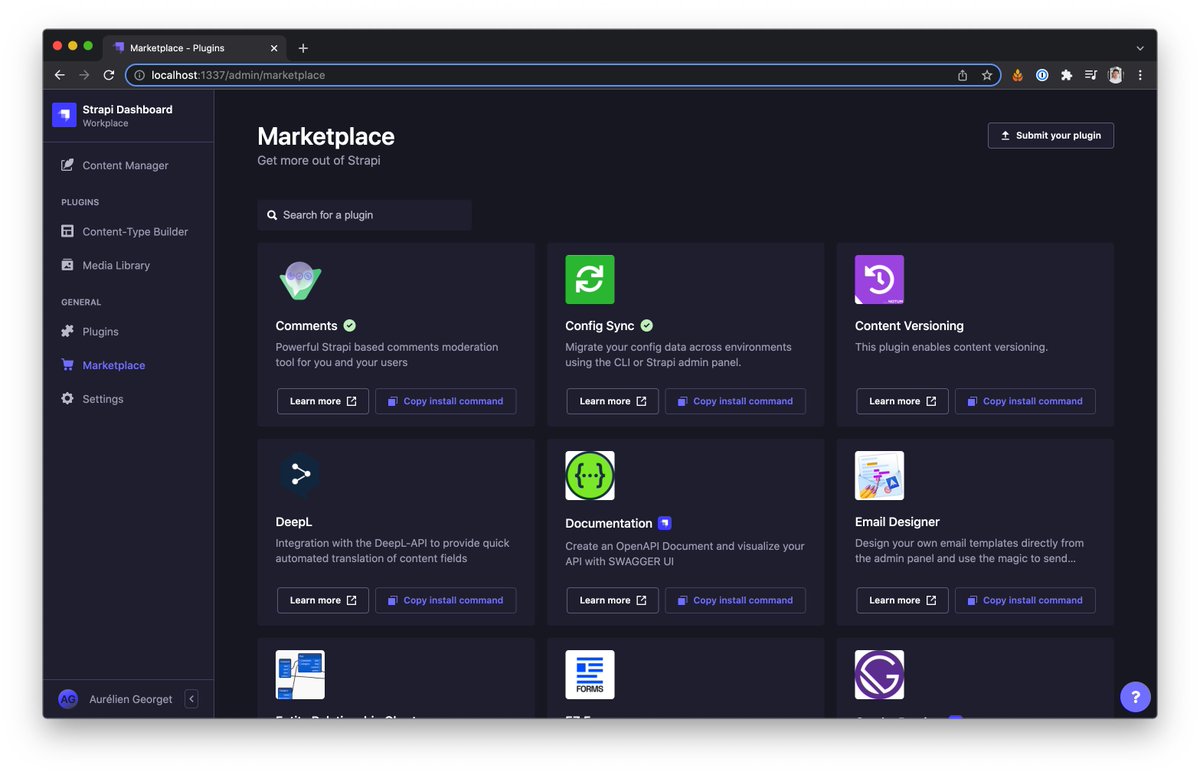This screenshot has height=775, width=1200.
Task: Click Learn more for Content Versioning
Action: 902,401
